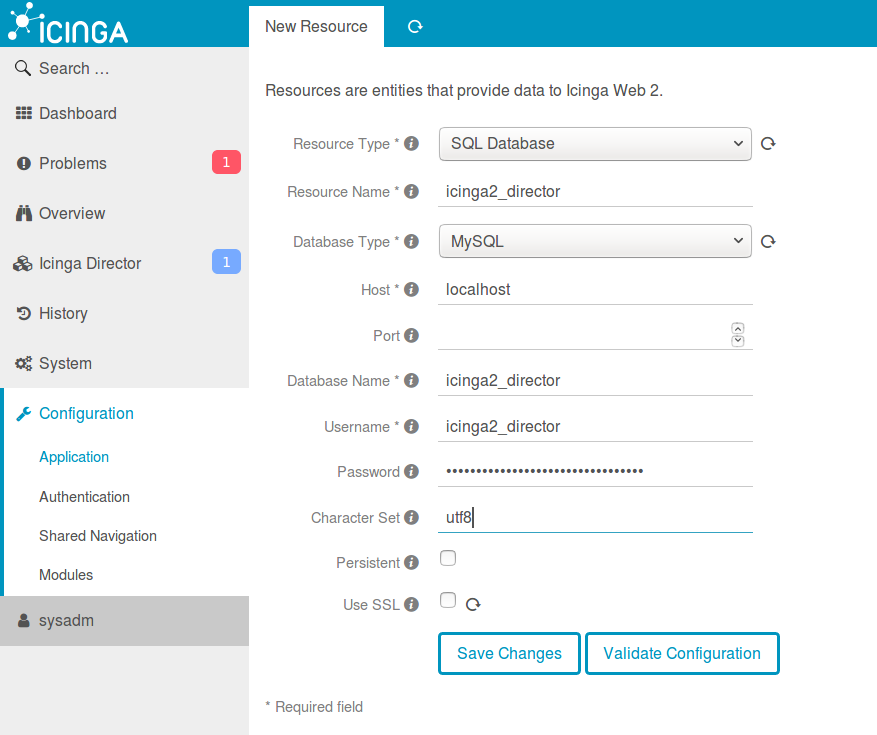Screen dimensions: 877x735
Task: Open Icinga Director in the sidebar
Action: coord(124,263)
